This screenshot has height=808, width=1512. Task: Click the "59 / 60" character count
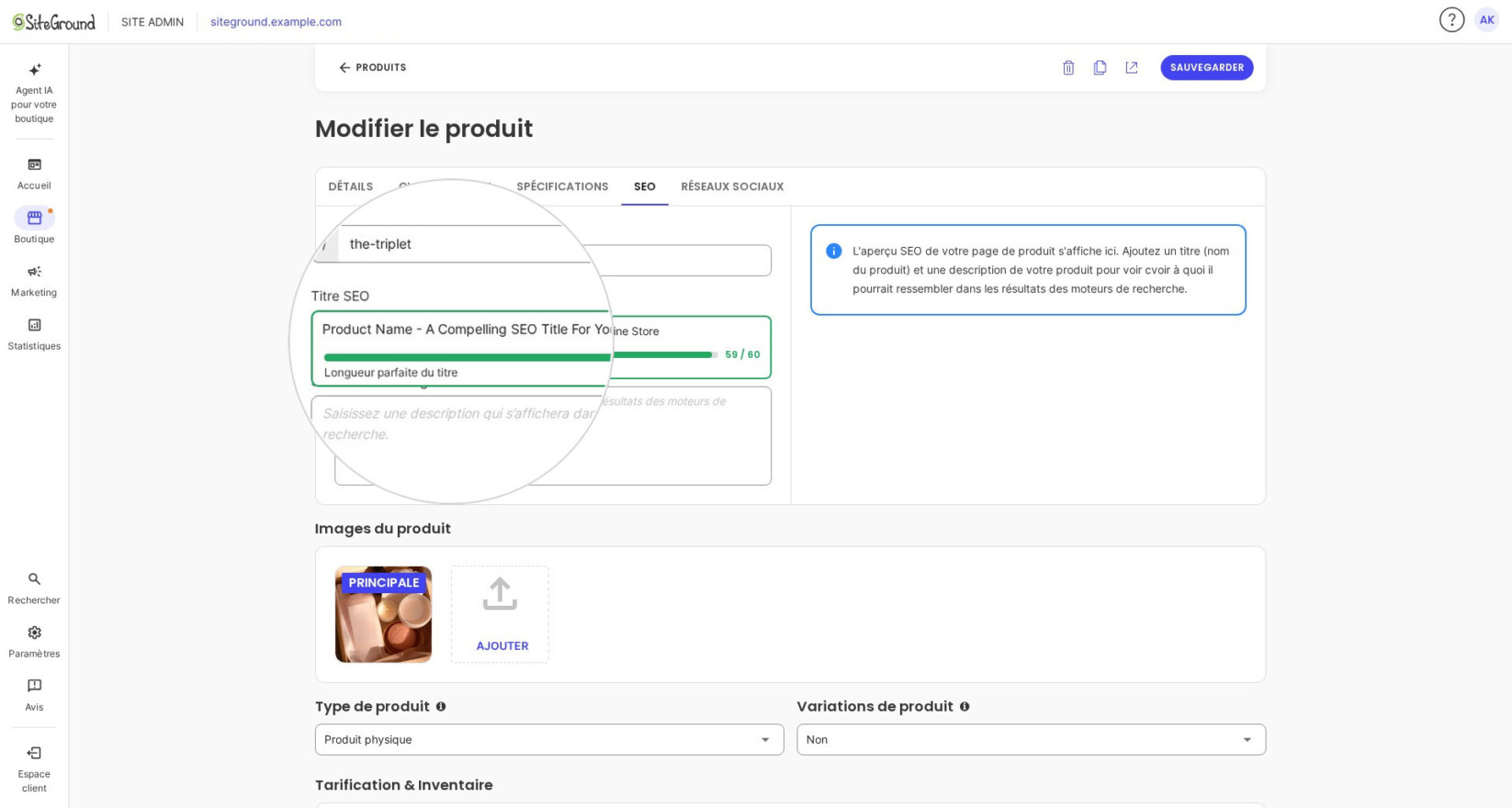(742, 354)
